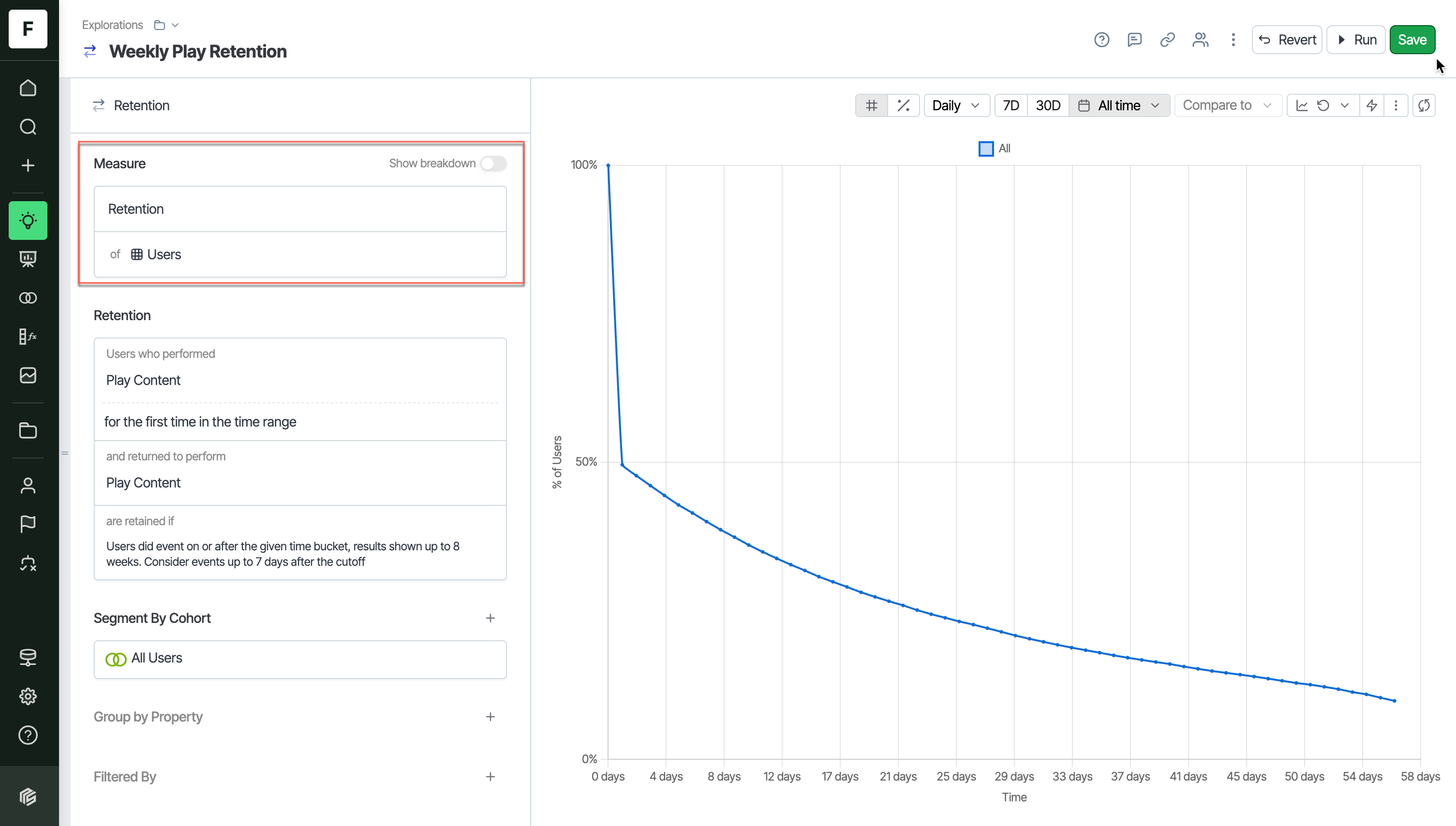Add a Filtered By condition

[490, 777]
